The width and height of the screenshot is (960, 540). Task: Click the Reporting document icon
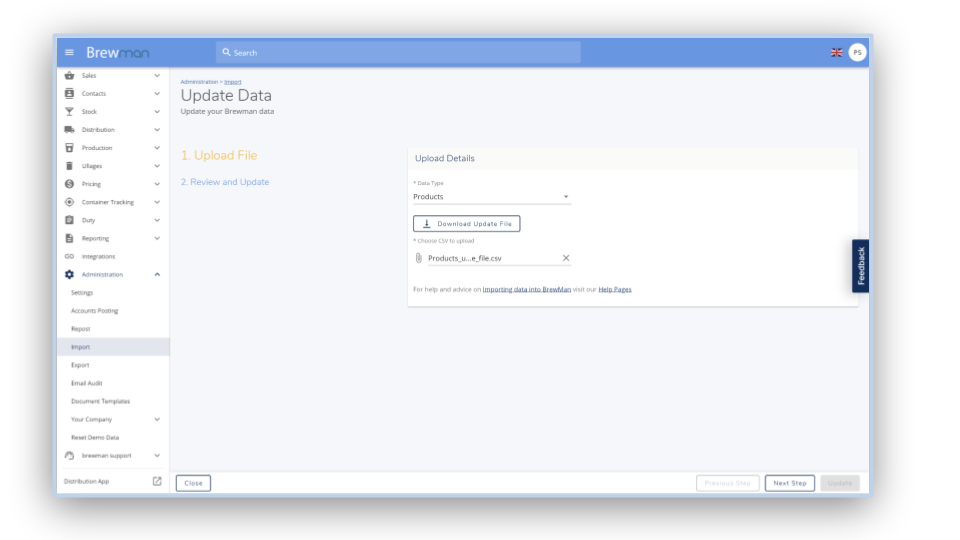[x=69, y=238]
